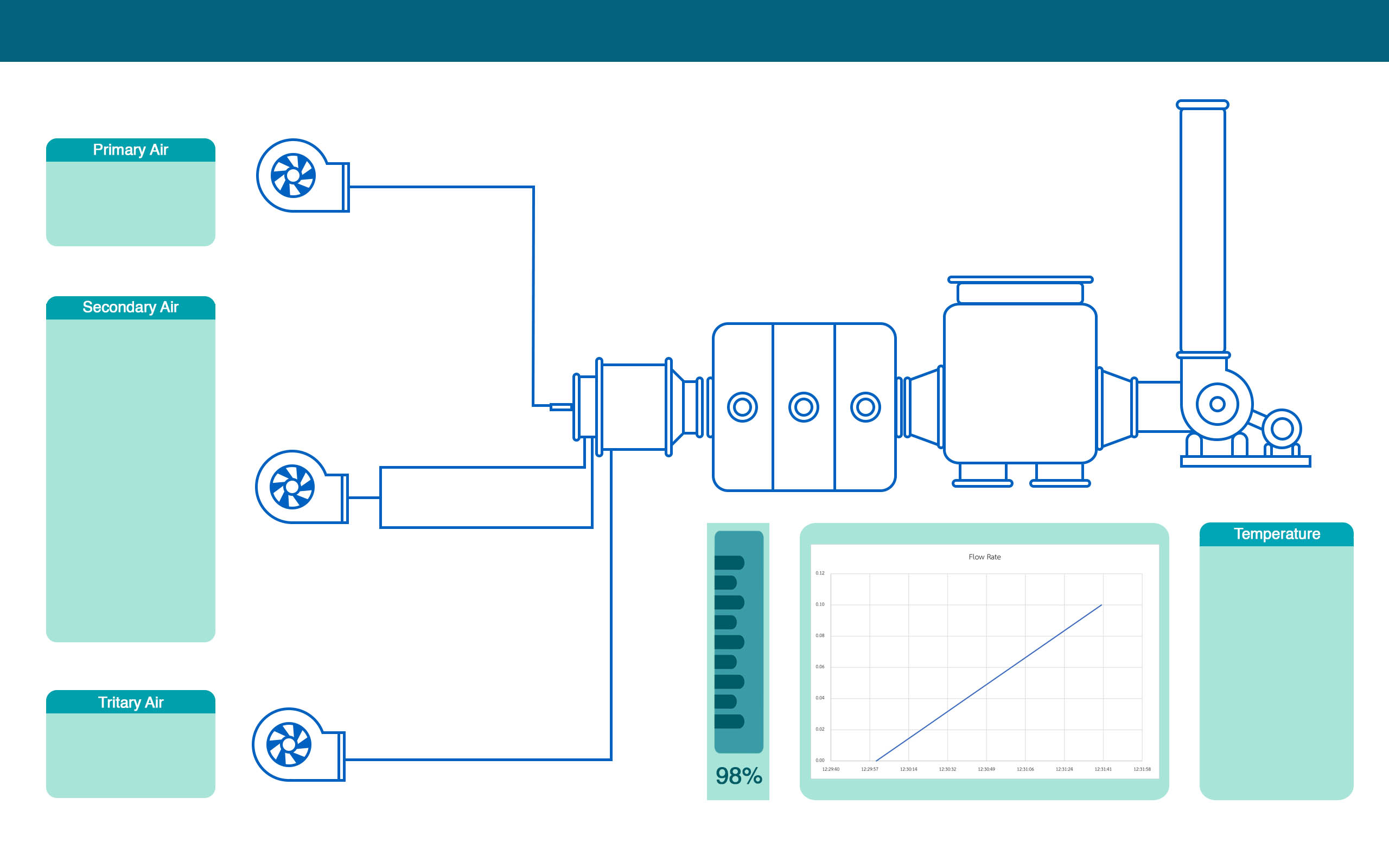Select the burner assembly connected to the chamber
This screenshot has width=1389, height=868.
pos(634,407)
